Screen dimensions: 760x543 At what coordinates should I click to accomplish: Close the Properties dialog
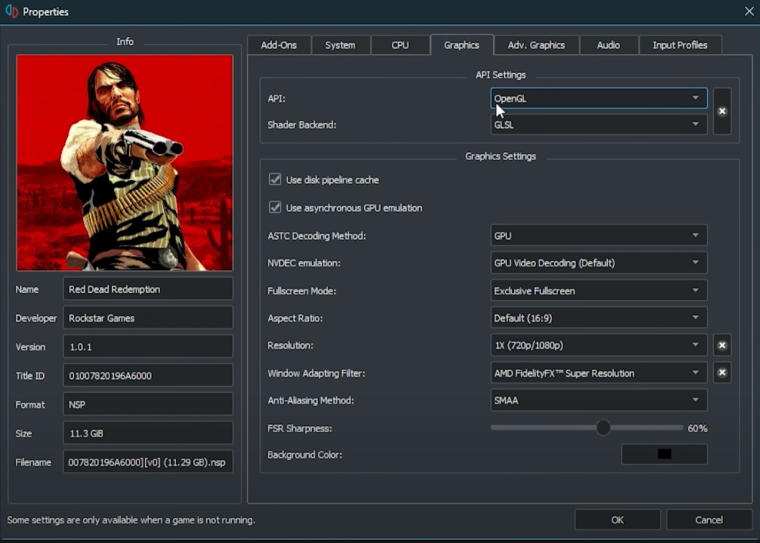[x=749, y=11]
